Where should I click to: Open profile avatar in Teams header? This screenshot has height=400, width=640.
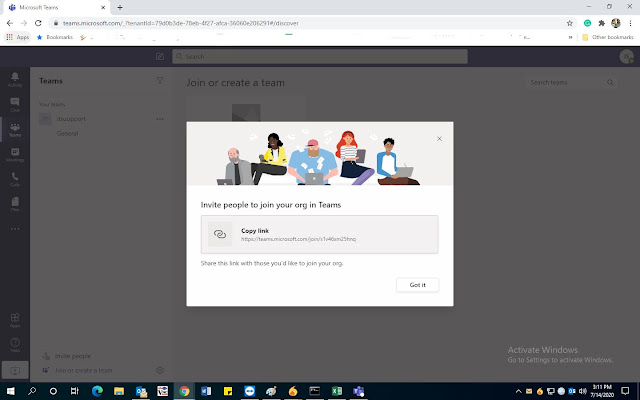626,56
